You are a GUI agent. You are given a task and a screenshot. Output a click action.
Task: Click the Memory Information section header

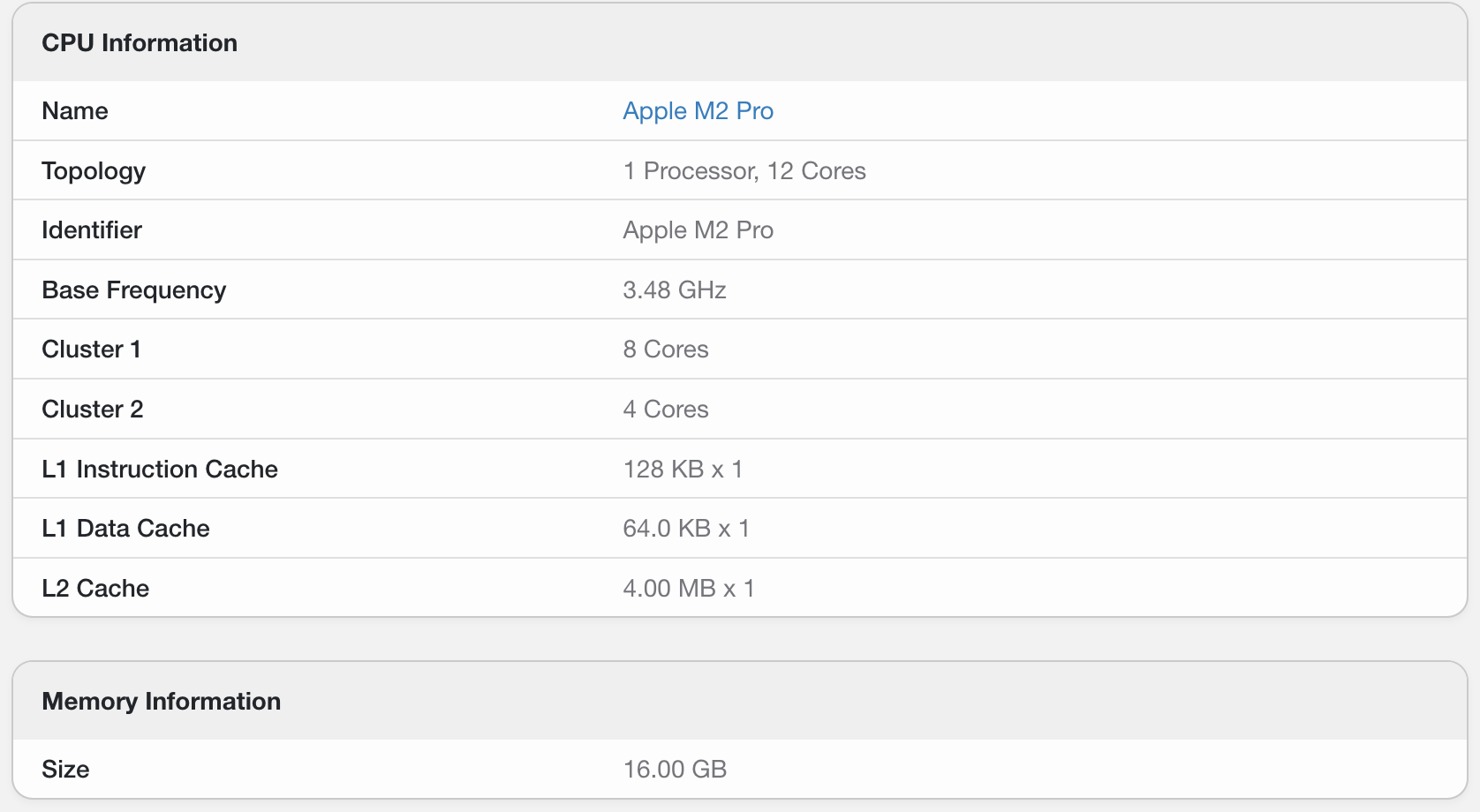click(162, 701)
